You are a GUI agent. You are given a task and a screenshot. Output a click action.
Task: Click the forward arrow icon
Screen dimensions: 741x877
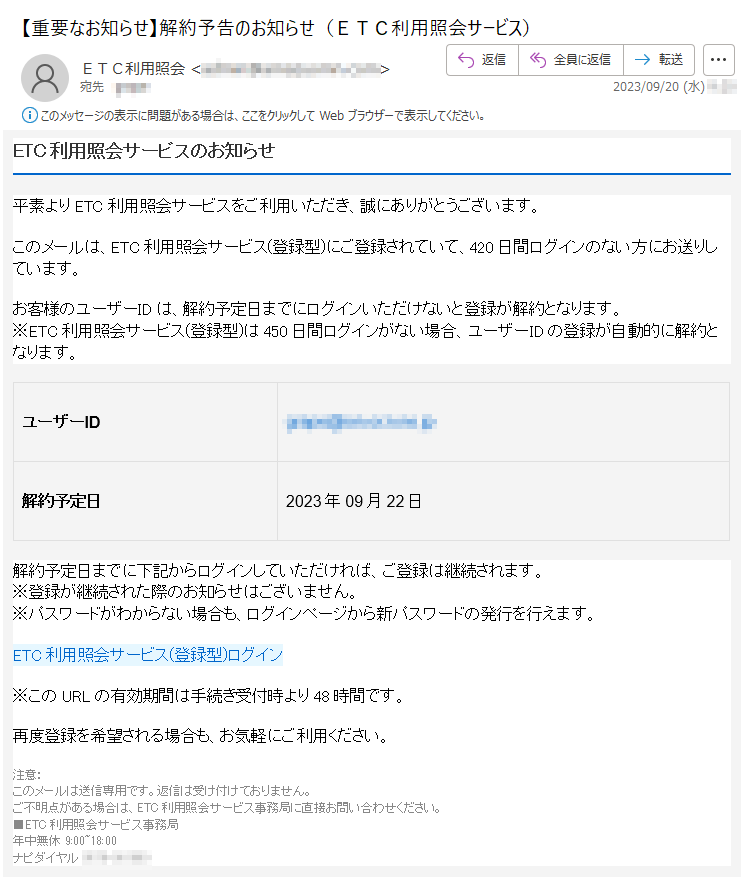643,59
